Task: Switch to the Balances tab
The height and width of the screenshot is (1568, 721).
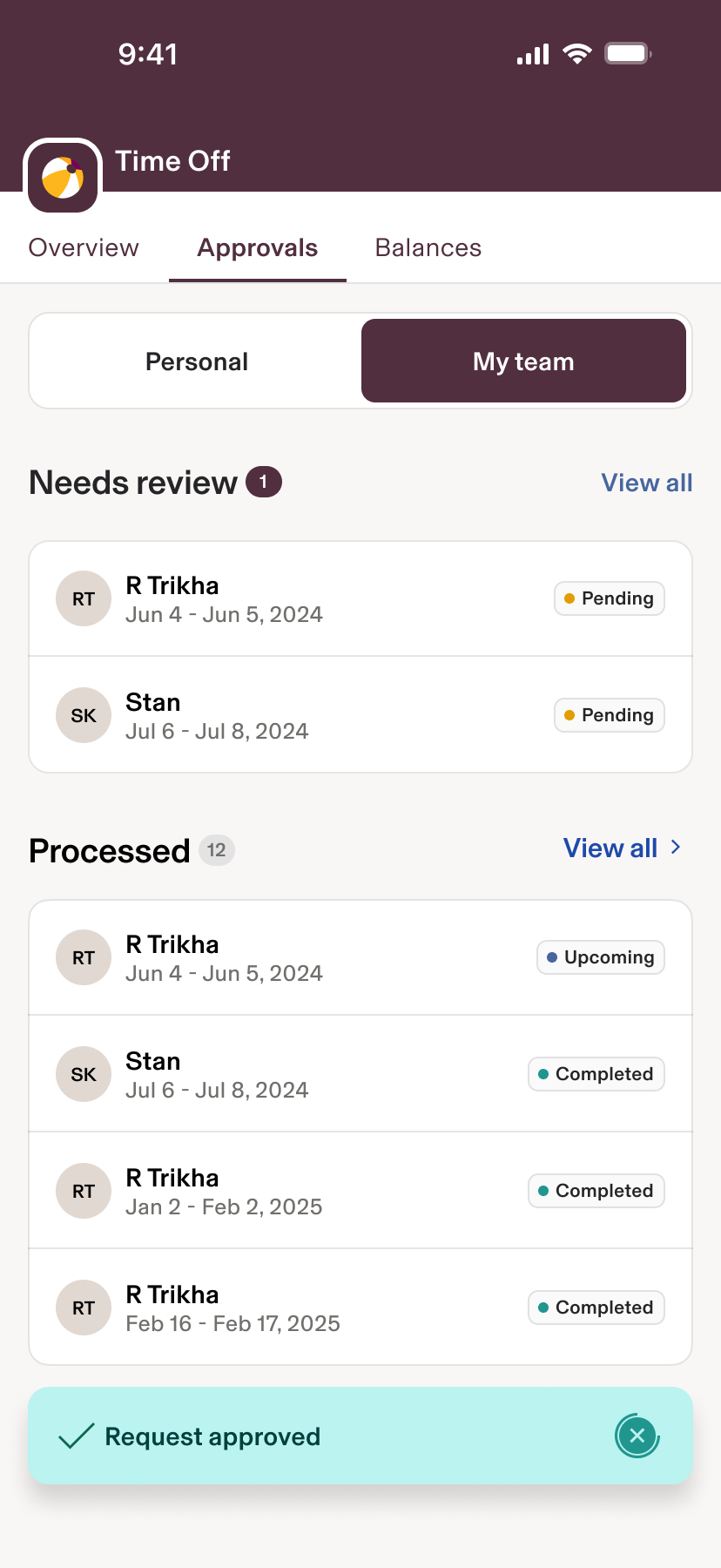Action: [428, 248]
